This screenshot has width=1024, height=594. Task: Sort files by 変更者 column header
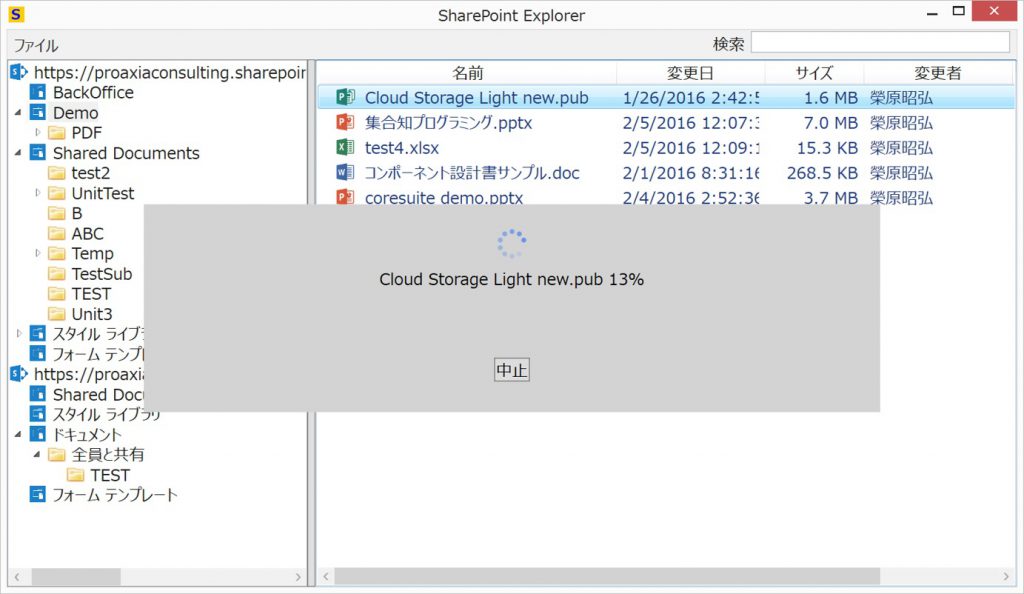[x=938, y=73]
